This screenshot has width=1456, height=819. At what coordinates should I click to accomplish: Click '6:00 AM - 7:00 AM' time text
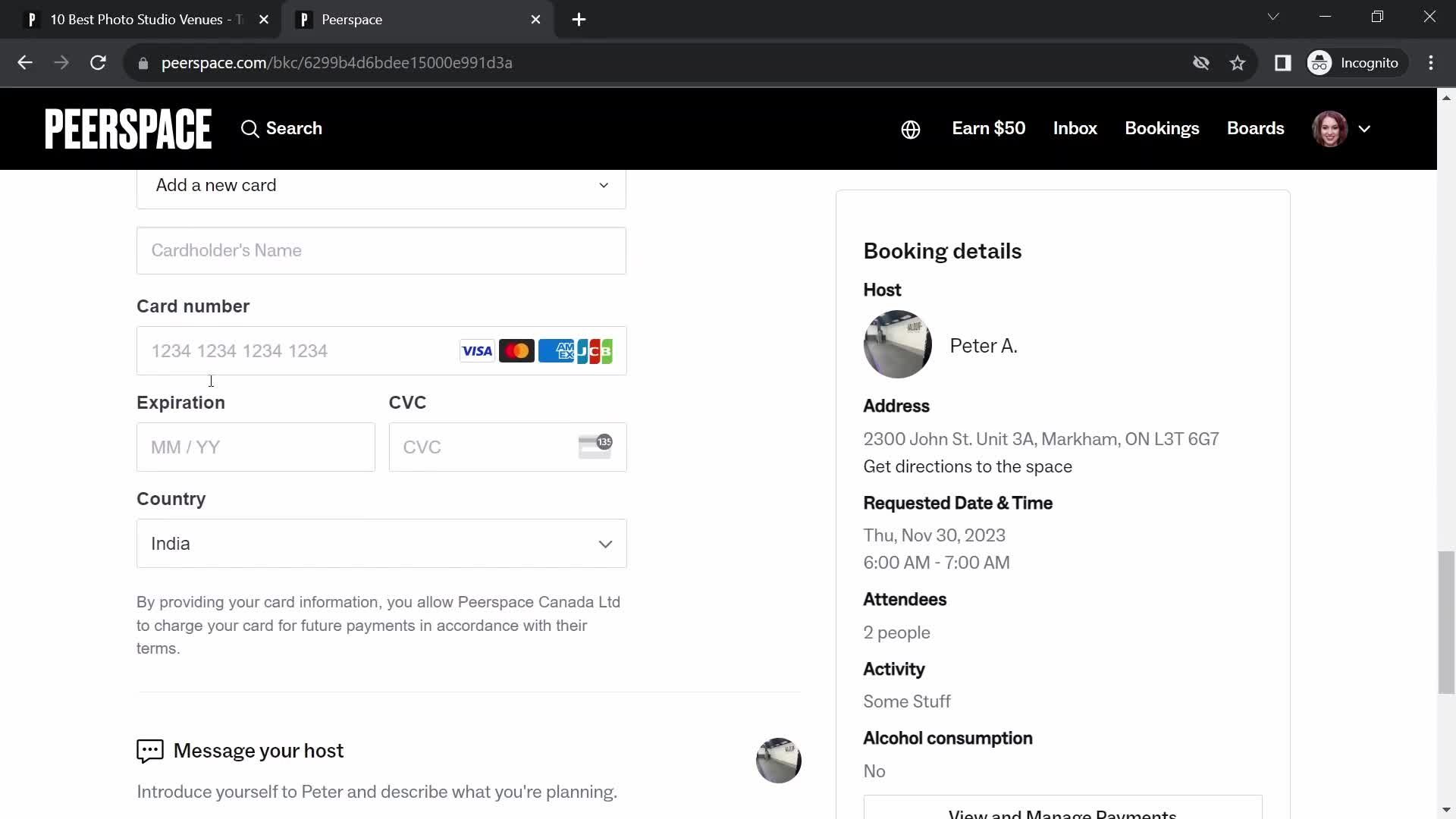937,563
